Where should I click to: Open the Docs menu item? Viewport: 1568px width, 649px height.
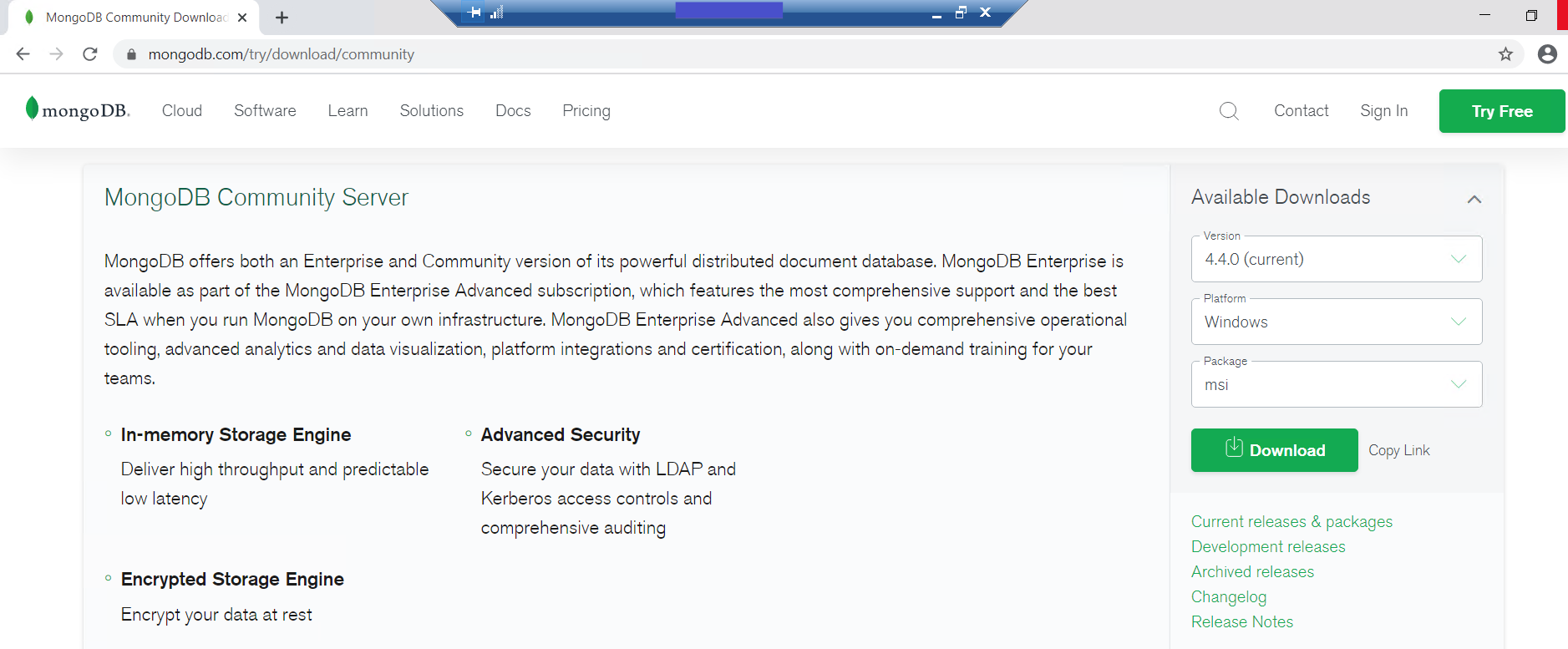pyautogui.click(x=513, y=111)
